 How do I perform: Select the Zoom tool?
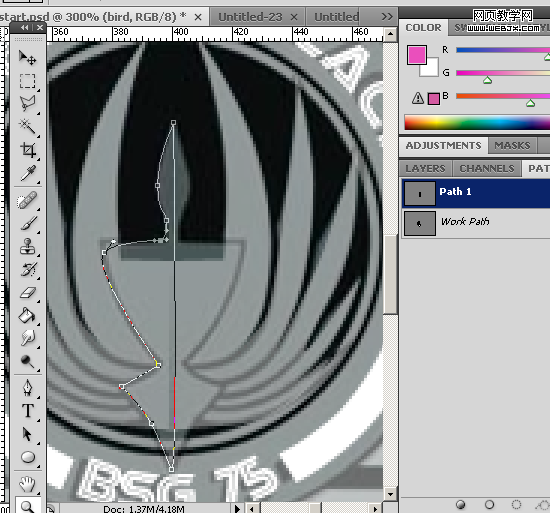27,506
